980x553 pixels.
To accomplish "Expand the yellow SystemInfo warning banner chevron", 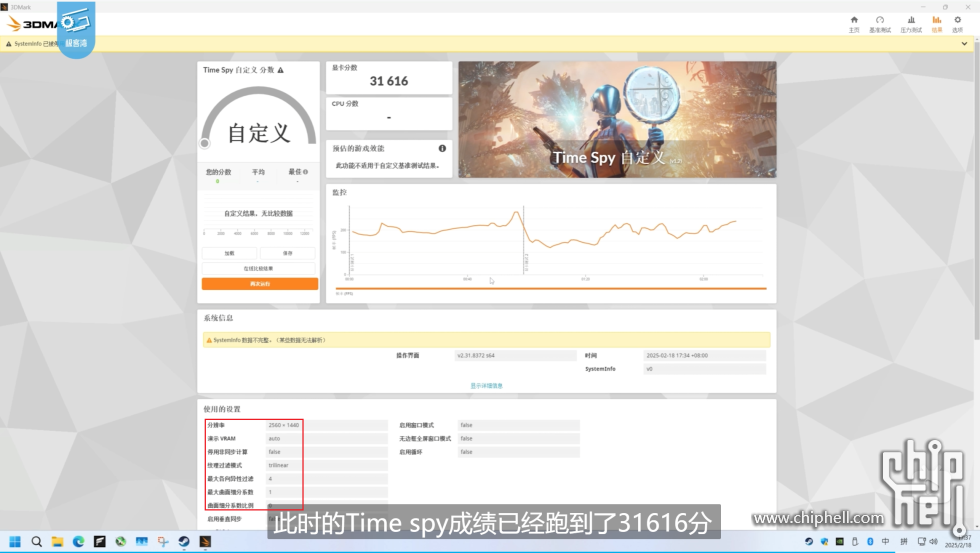I will pyautogui.click(x=964, y=44).
